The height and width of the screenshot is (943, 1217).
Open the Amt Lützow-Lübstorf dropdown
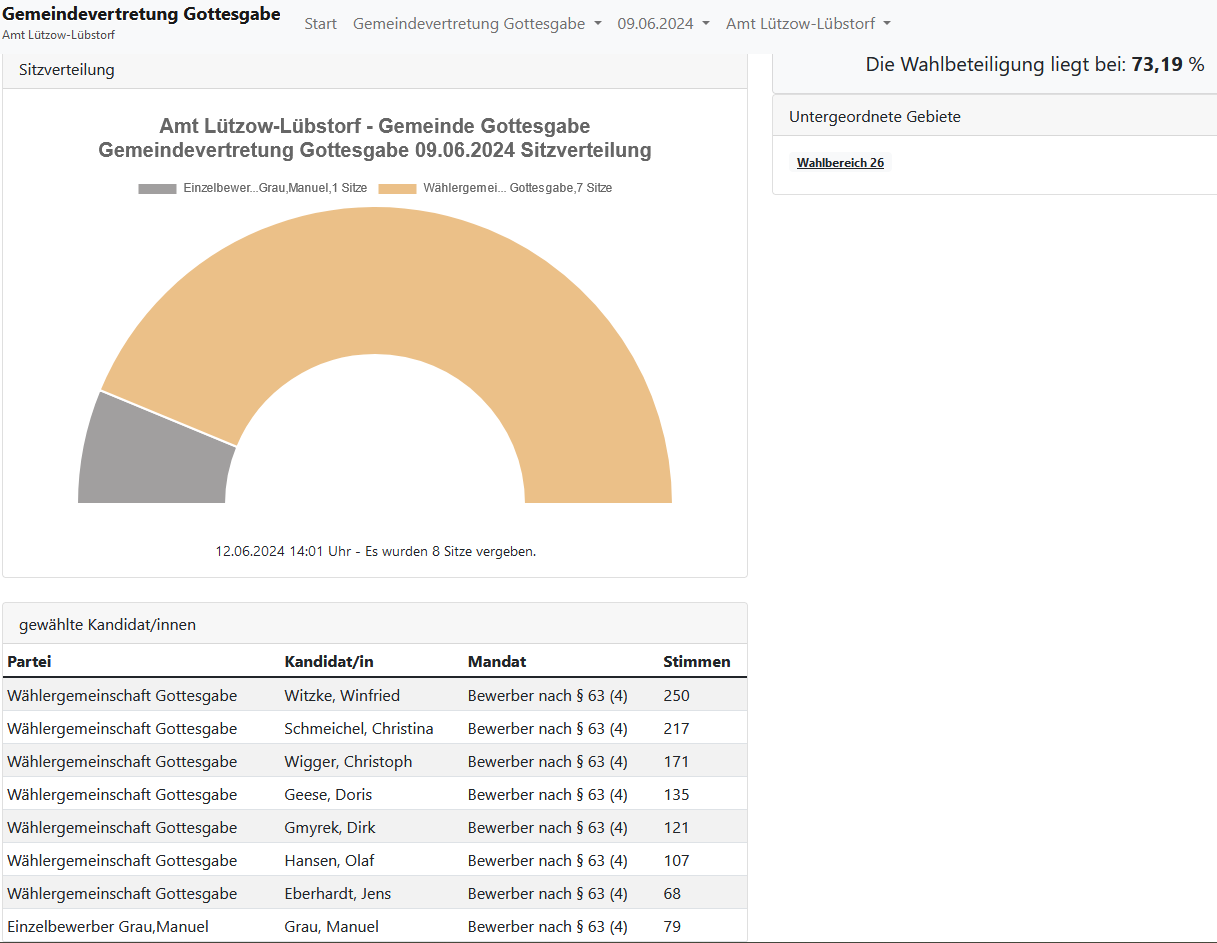pos(808,24)
